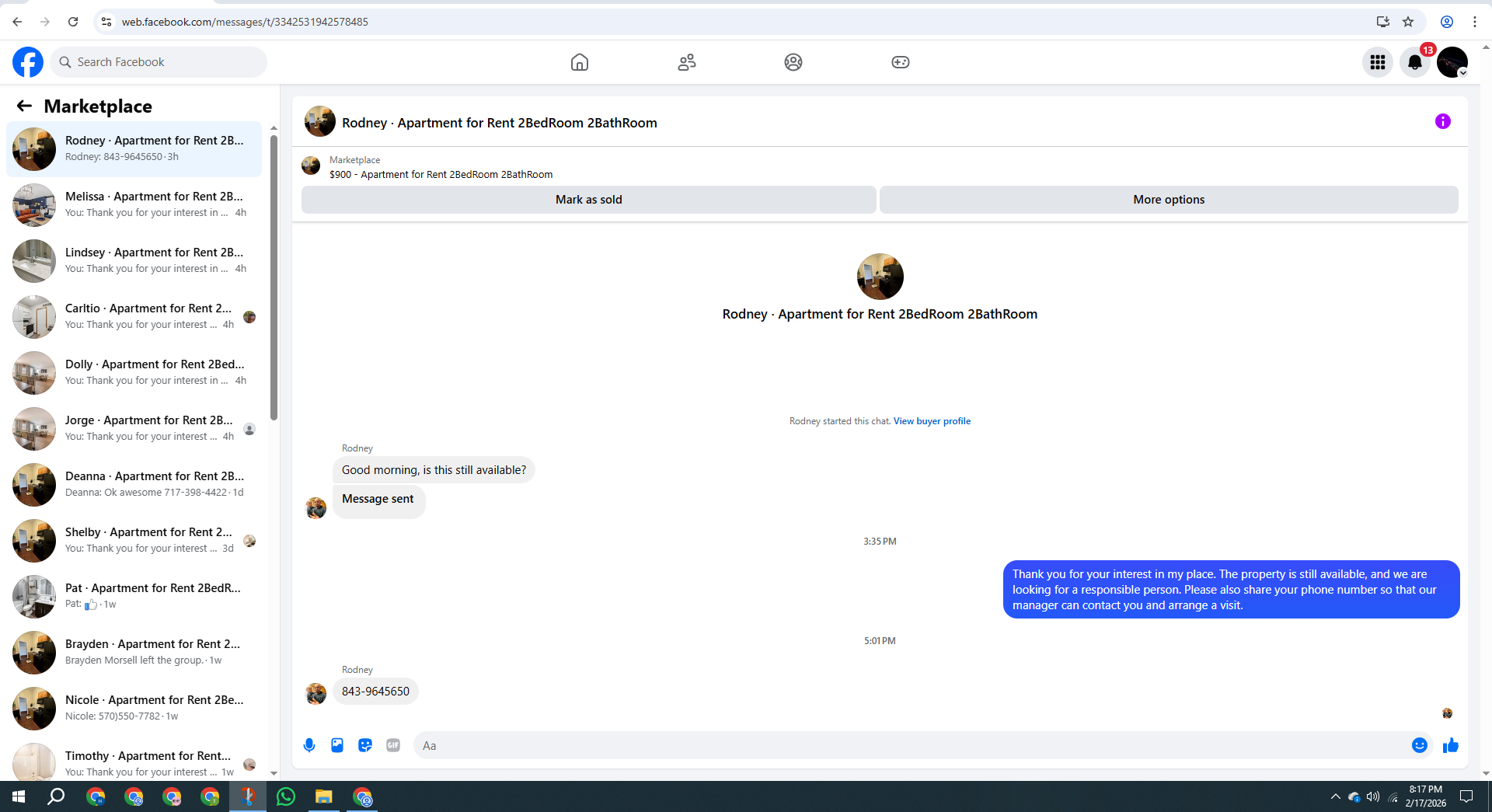Open conversation information icon
Image resolution: width=1492 pixels, height=812 pixels.
click(1443, 121)
